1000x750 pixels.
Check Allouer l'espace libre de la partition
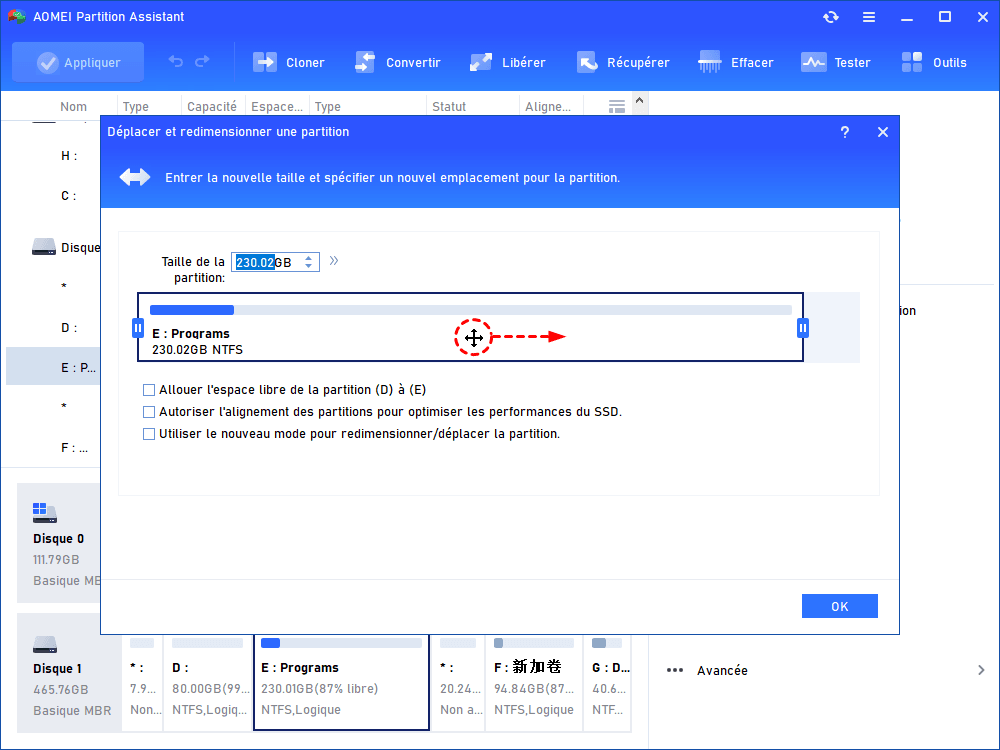coord(149,390)
